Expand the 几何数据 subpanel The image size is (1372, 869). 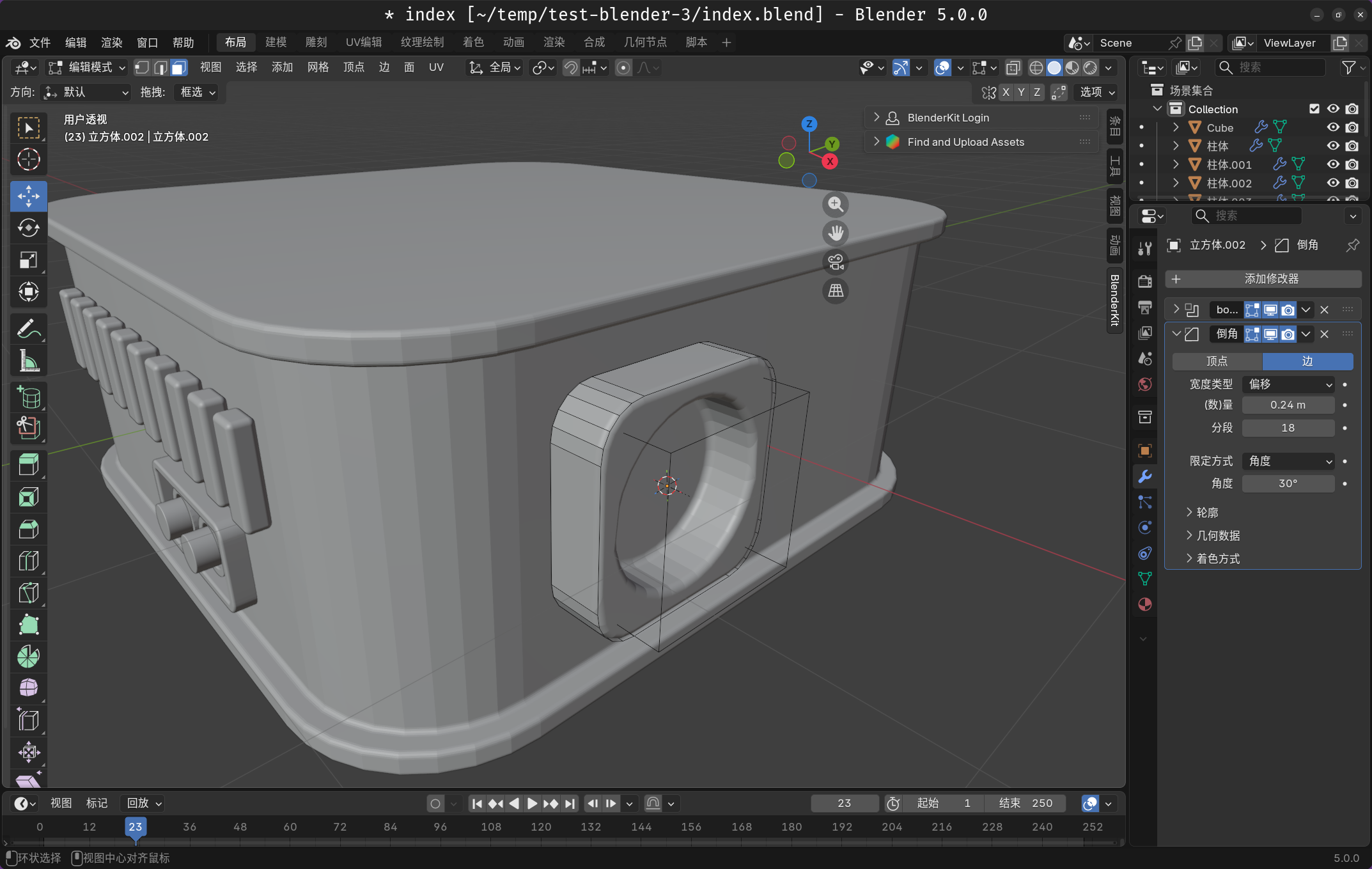click(x=1217, y=536)
